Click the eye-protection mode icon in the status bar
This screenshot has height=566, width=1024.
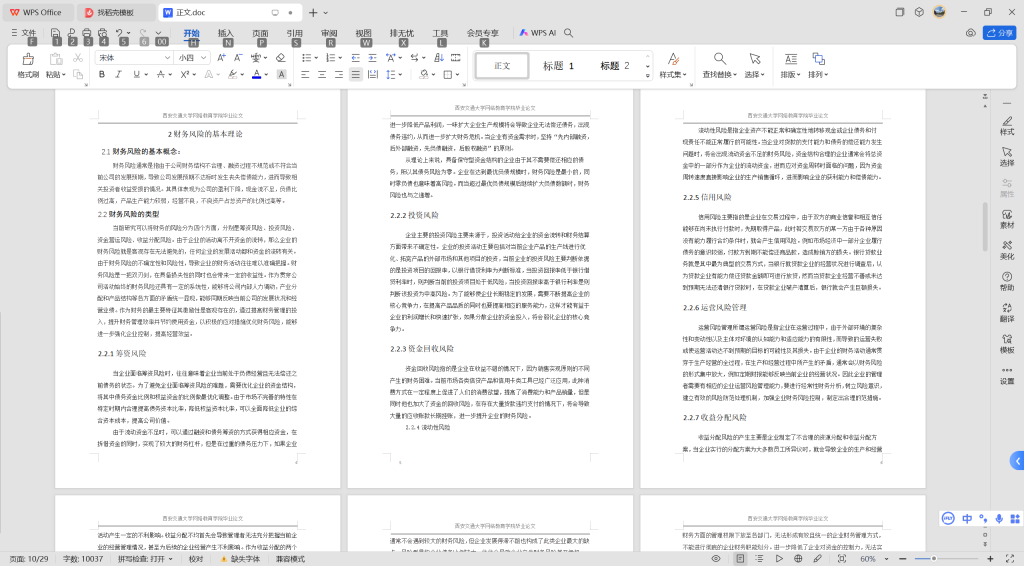(716, 559)
